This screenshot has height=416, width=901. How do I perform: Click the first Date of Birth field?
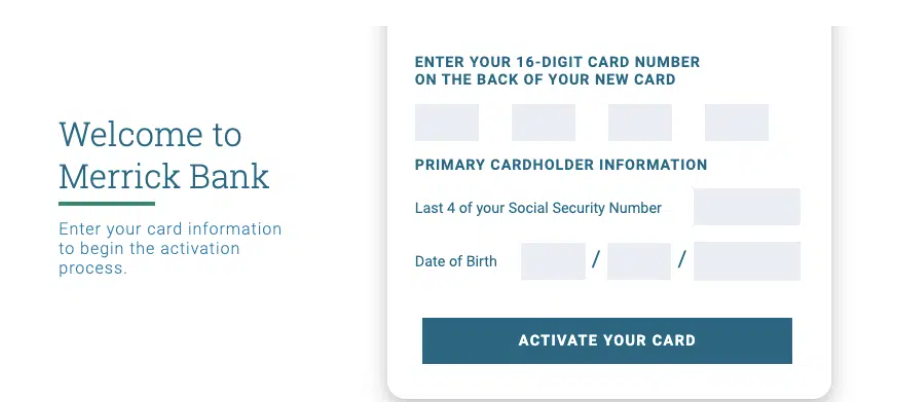pos(553,261)
